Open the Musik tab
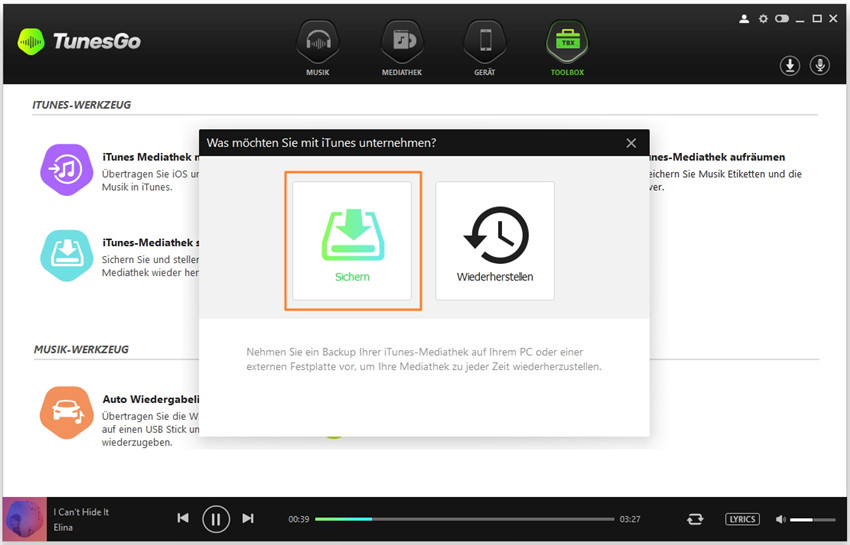850x545 pixels. coord(318,49)
